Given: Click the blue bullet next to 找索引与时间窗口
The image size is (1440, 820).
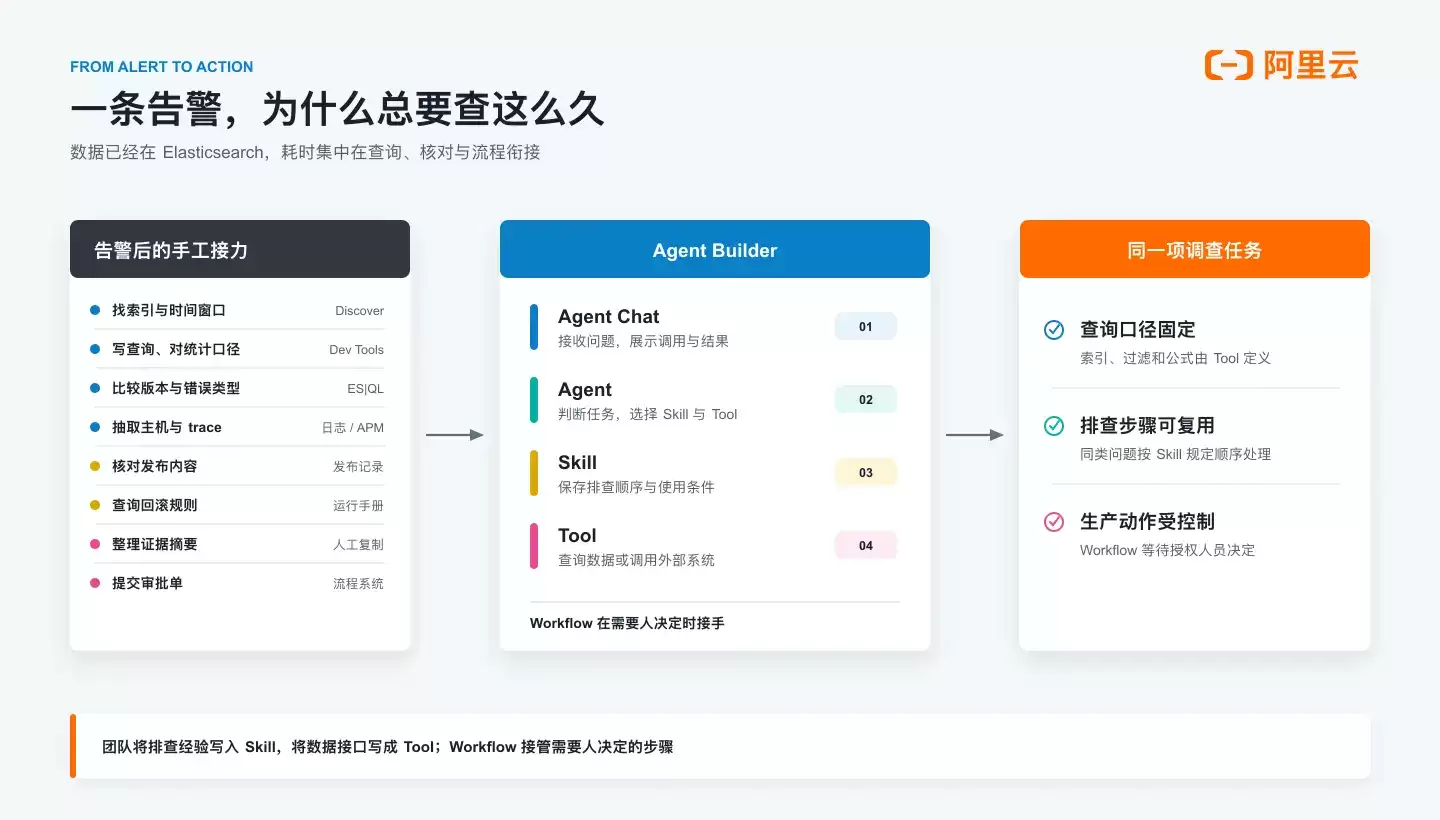Looking at the screenshot, I should 95,310.
